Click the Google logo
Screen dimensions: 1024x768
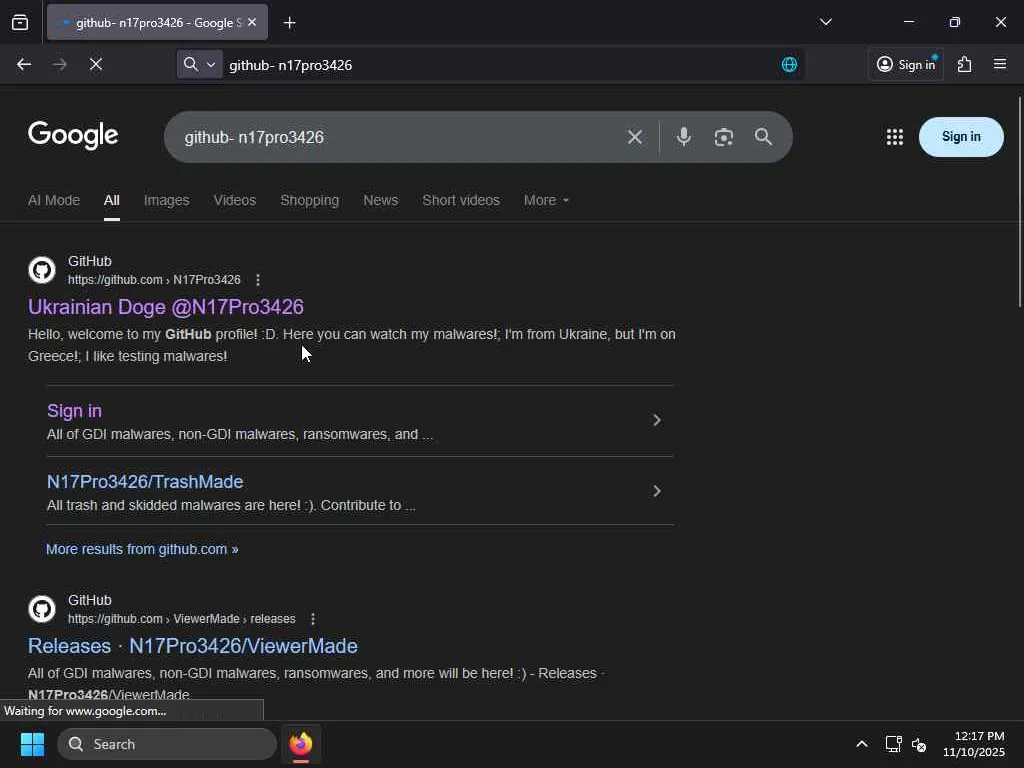tap(73, 135)
